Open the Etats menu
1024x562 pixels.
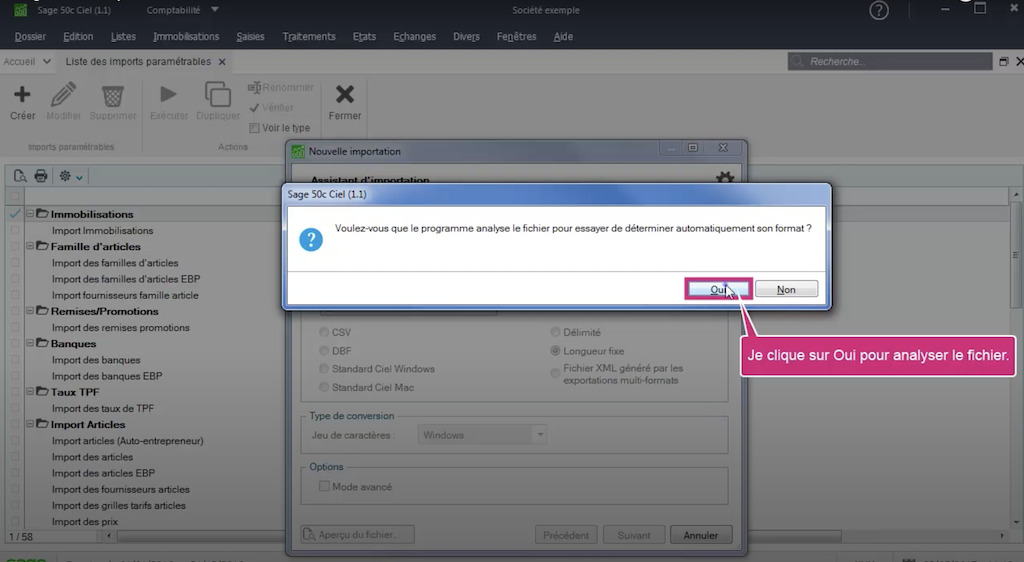tap(364, 37)
